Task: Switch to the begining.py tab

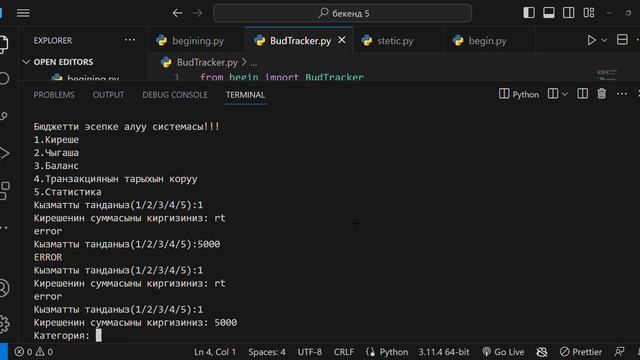Action: (196, 41)
